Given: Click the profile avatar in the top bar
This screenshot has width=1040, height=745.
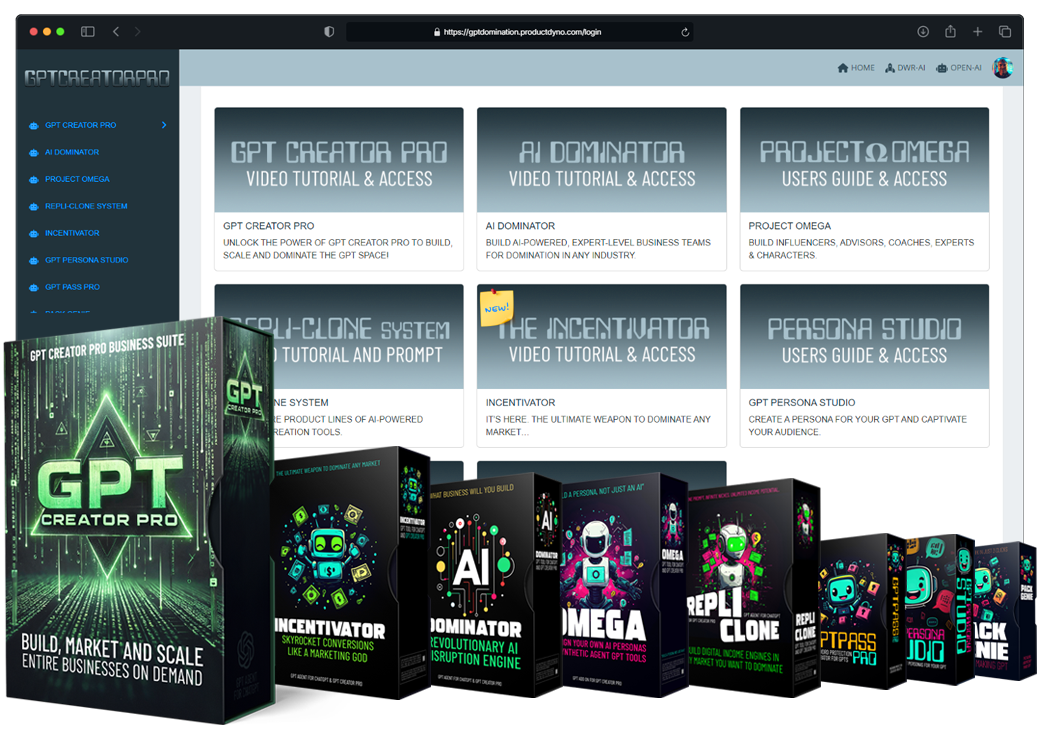Looking at the screenshot, I should point(1002,67).
